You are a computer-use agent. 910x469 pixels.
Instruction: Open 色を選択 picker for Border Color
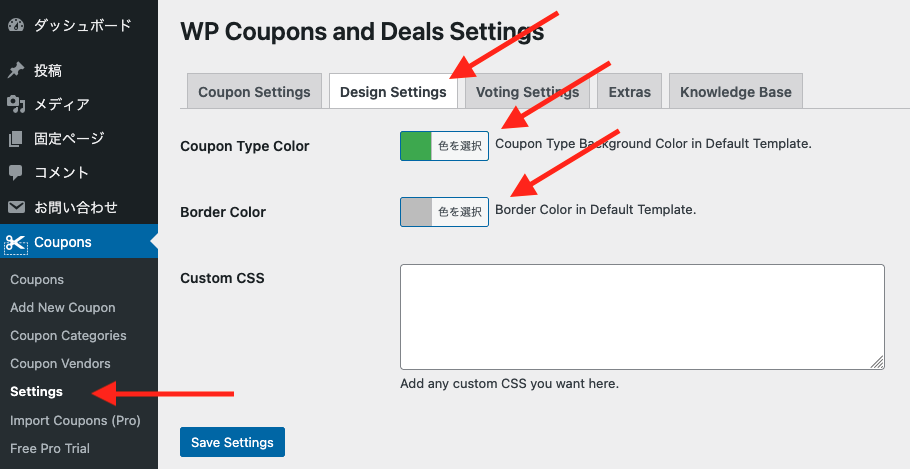[460, 212]
